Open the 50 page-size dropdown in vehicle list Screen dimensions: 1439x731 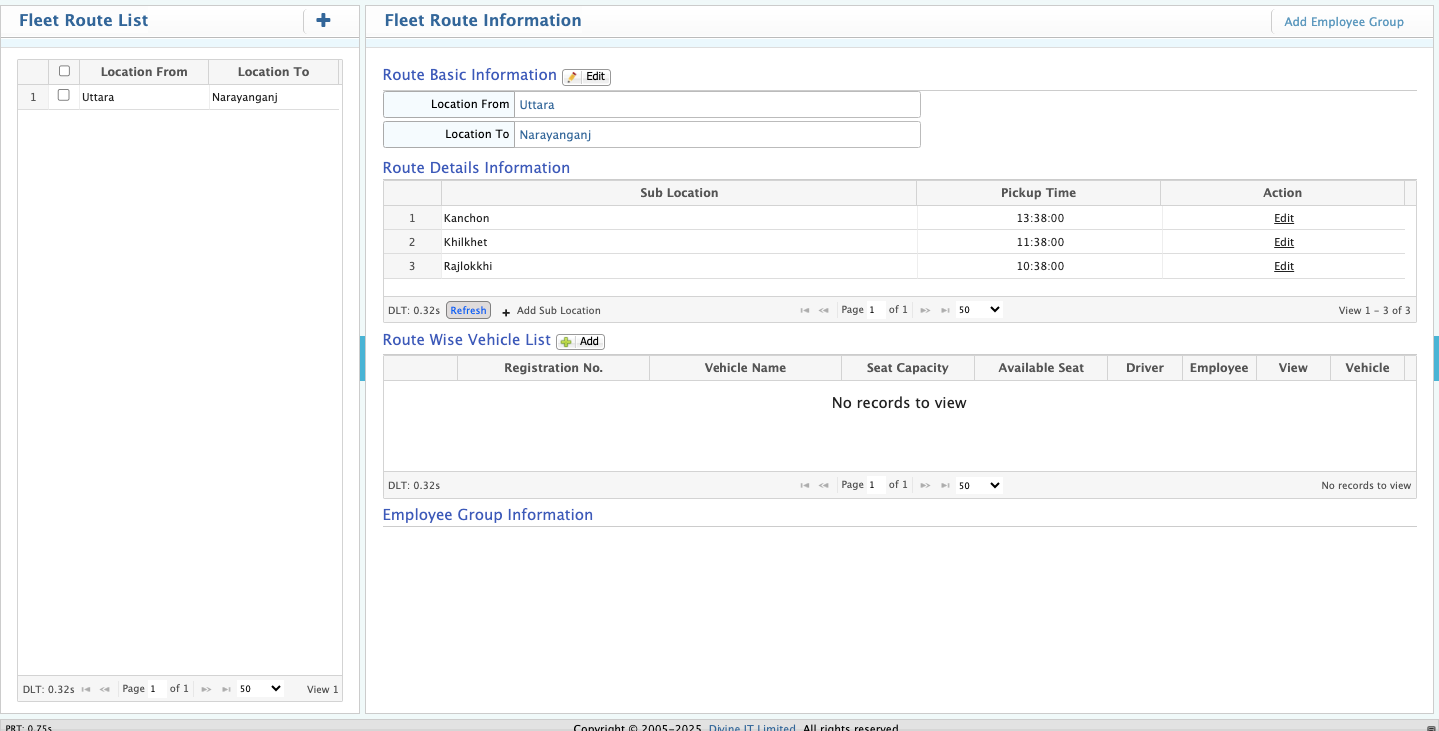[978, 485]
